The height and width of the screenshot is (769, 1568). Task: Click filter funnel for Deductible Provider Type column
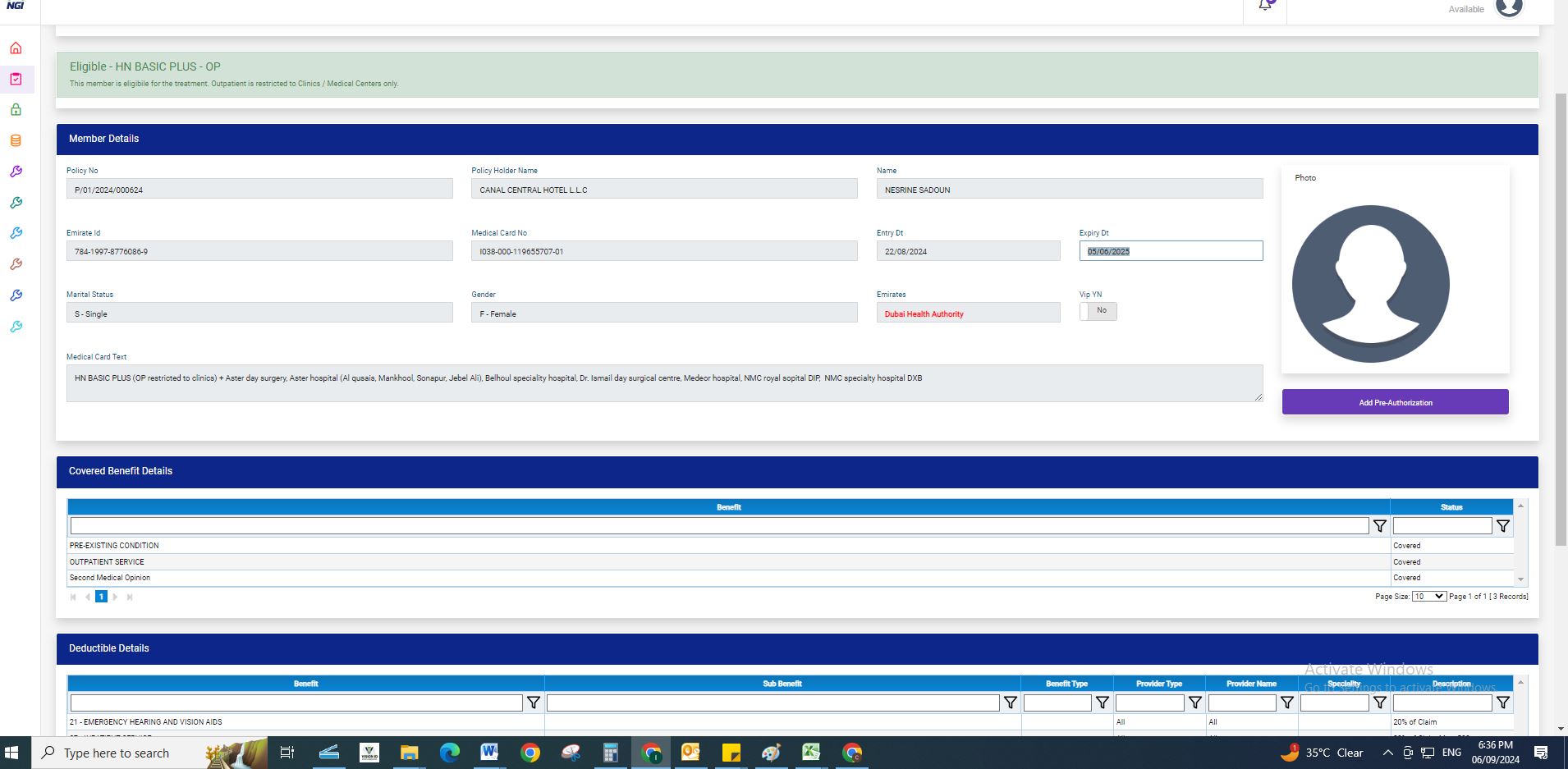click(1194, 703)
